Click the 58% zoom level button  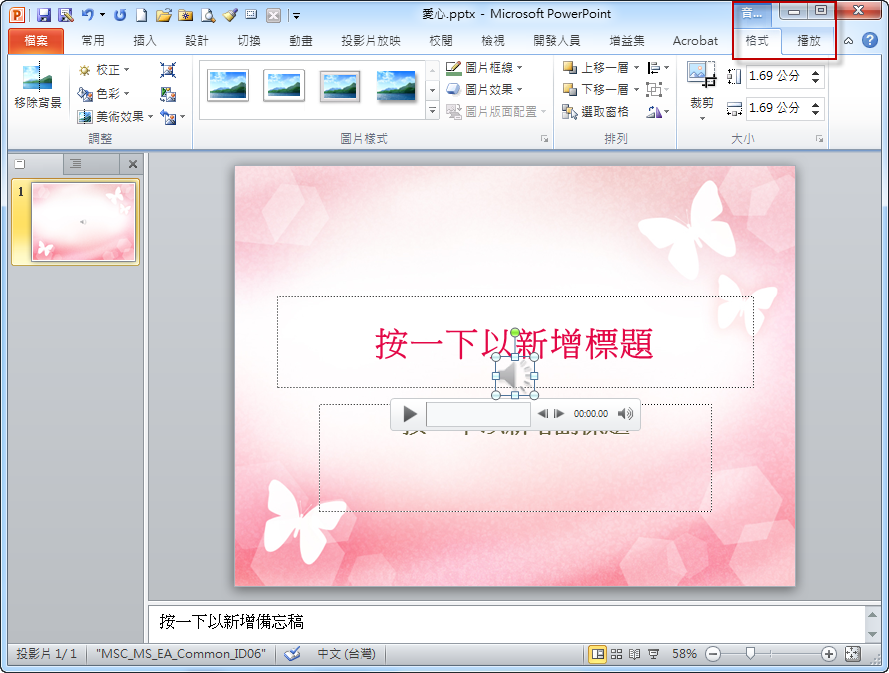click(x=684, y=654)
